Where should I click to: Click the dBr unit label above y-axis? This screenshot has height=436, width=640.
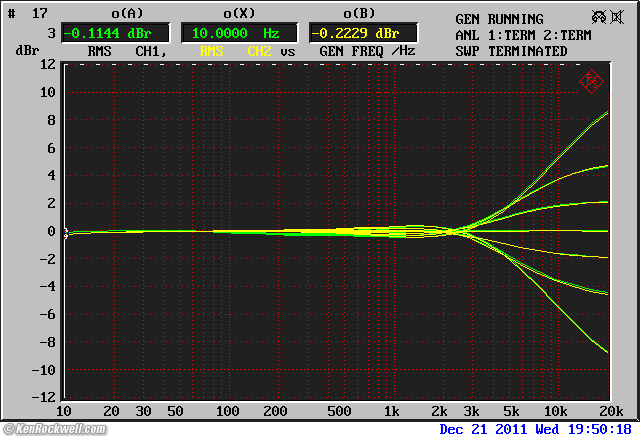[x=27, y=51]
